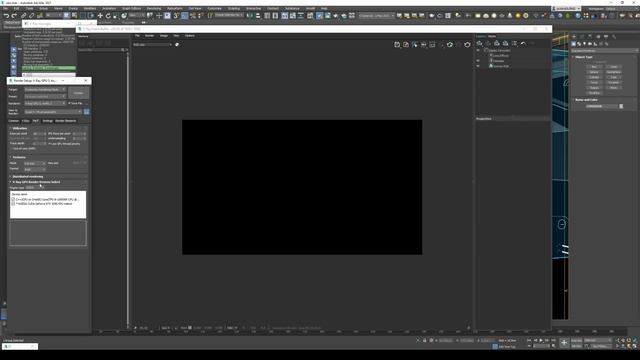
Task: Open the Engine type dropdown
Action: click(34, 188)
